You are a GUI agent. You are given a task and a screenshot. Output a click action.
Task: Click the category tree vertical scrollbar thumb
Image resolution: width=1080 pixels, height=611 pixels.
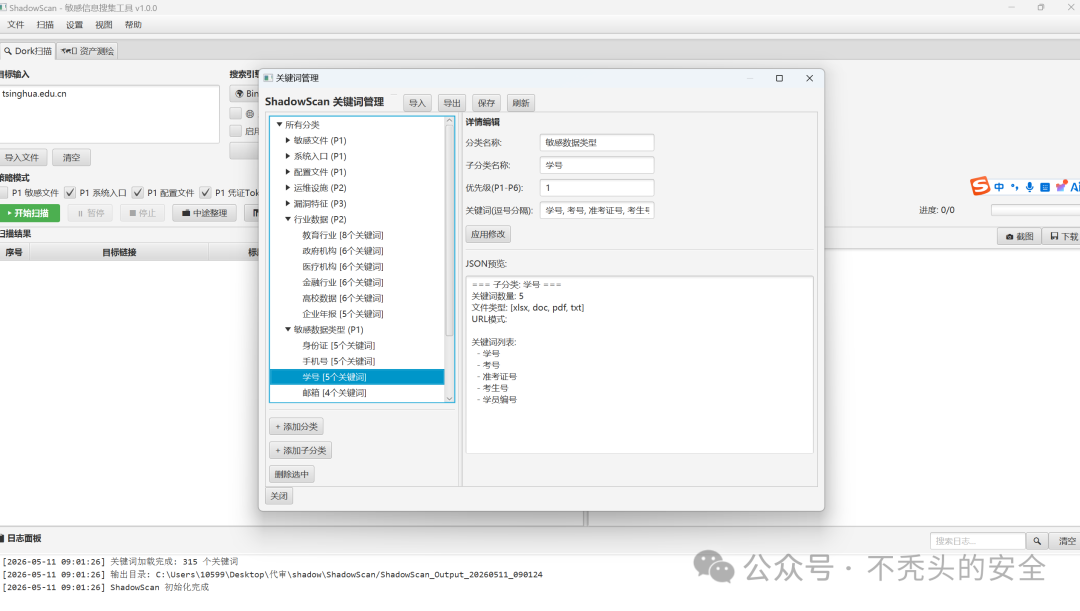click(450, 229)
